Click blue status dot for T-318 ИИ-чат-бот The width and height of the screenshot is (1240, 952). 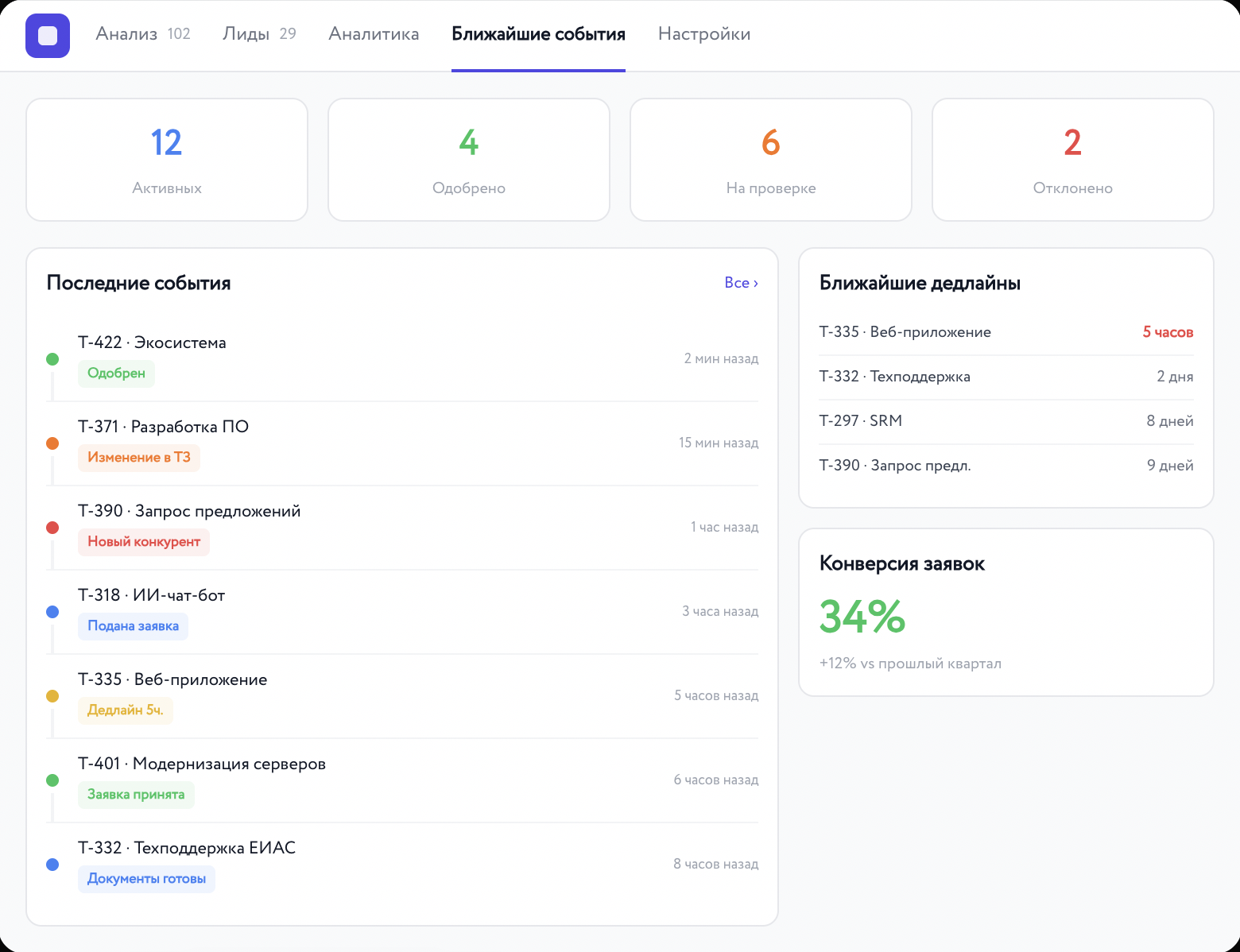(52, 612)
